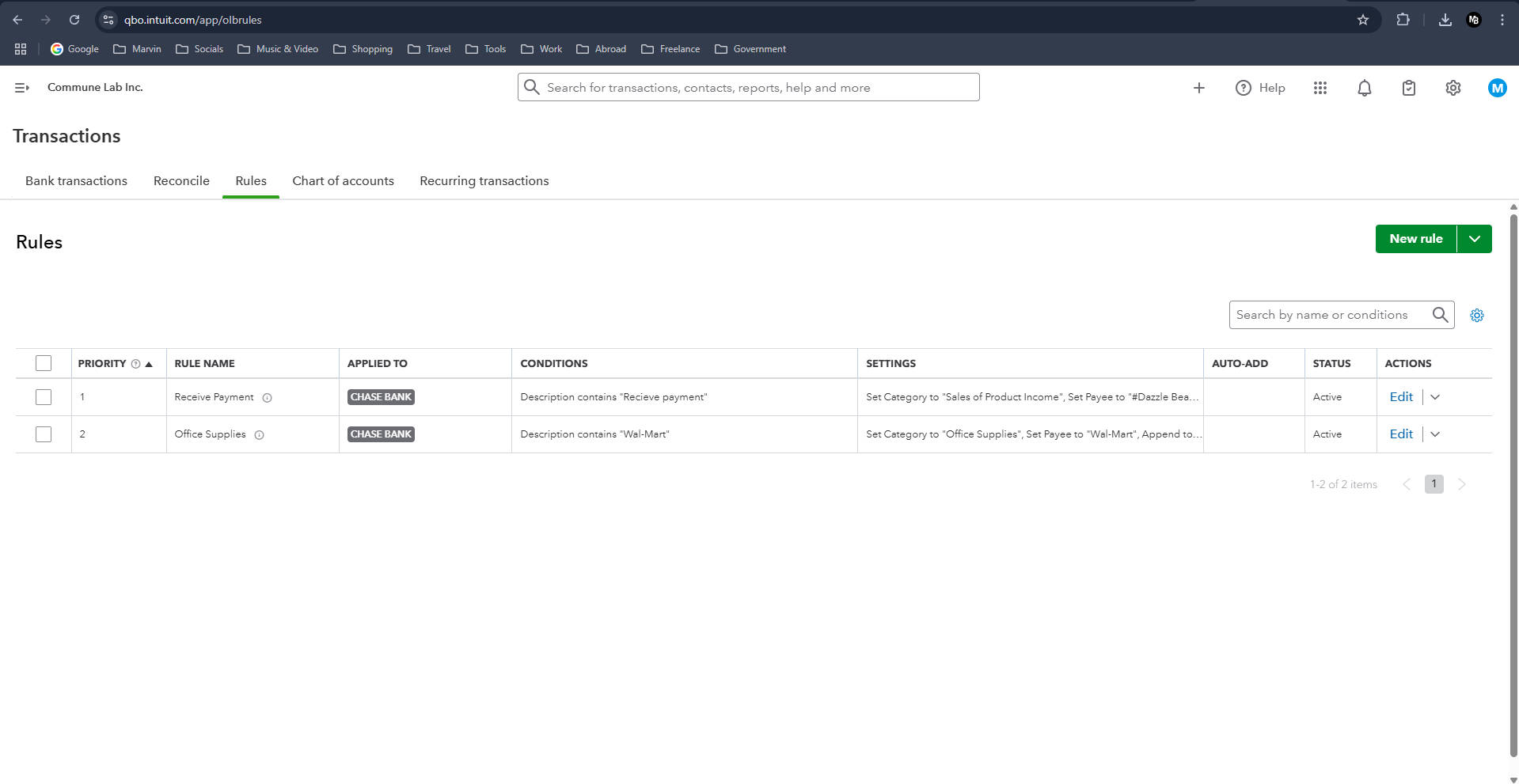View site information icon in address bar
This screenshot has height=784, width=1519.
[108, 20]
